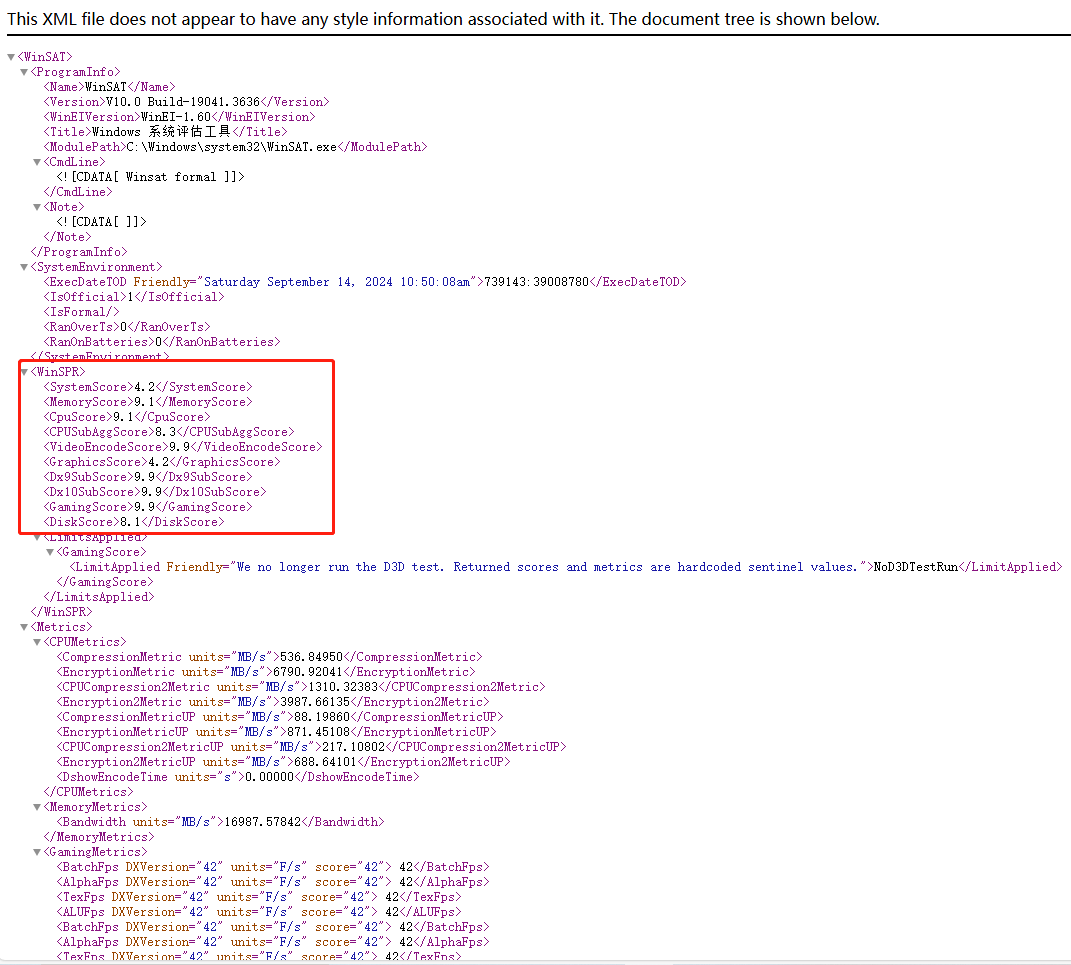Click the Version V10.0 Build text
1071x965 pixels.
[188, 102]
